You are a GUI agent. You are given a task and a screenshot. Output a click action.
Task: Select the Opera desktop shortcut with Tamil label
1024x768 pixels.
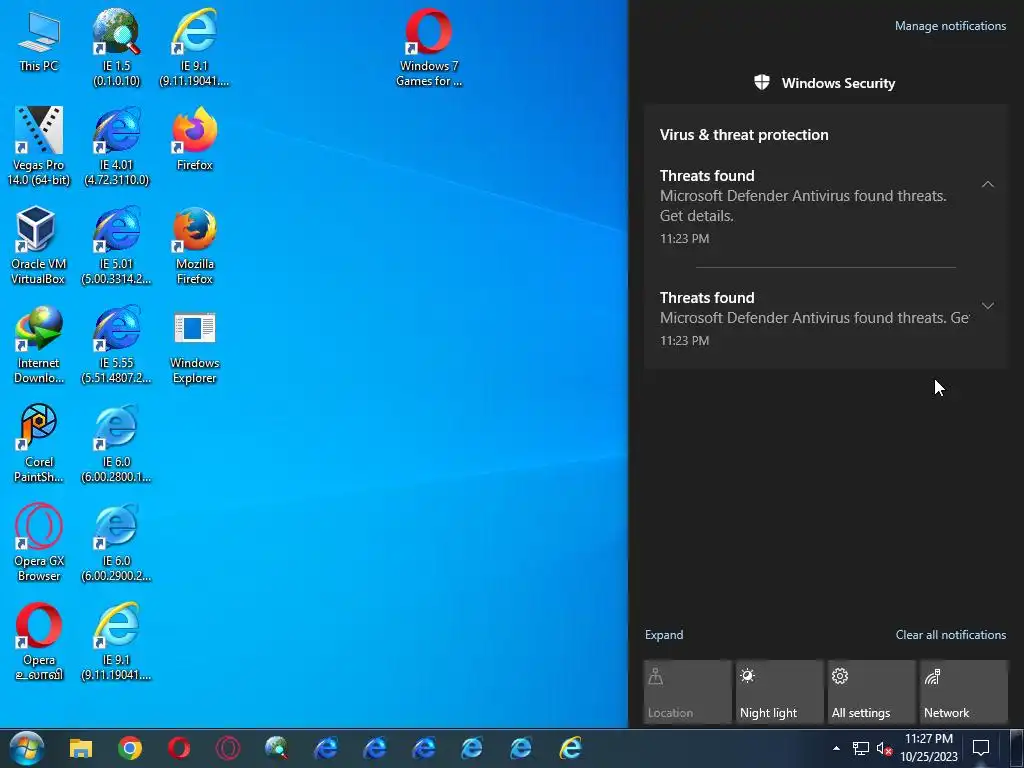(x=39, y=643)
